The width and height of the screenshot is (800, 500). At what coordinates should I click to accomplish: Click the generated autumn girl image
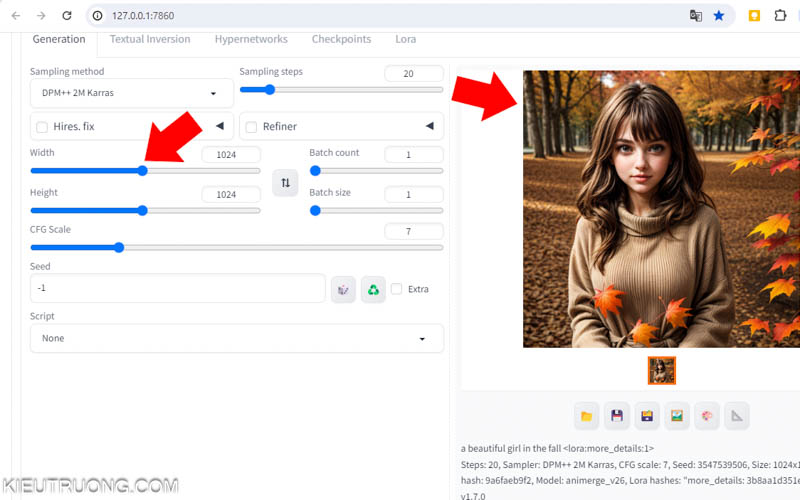coord(661,209)
